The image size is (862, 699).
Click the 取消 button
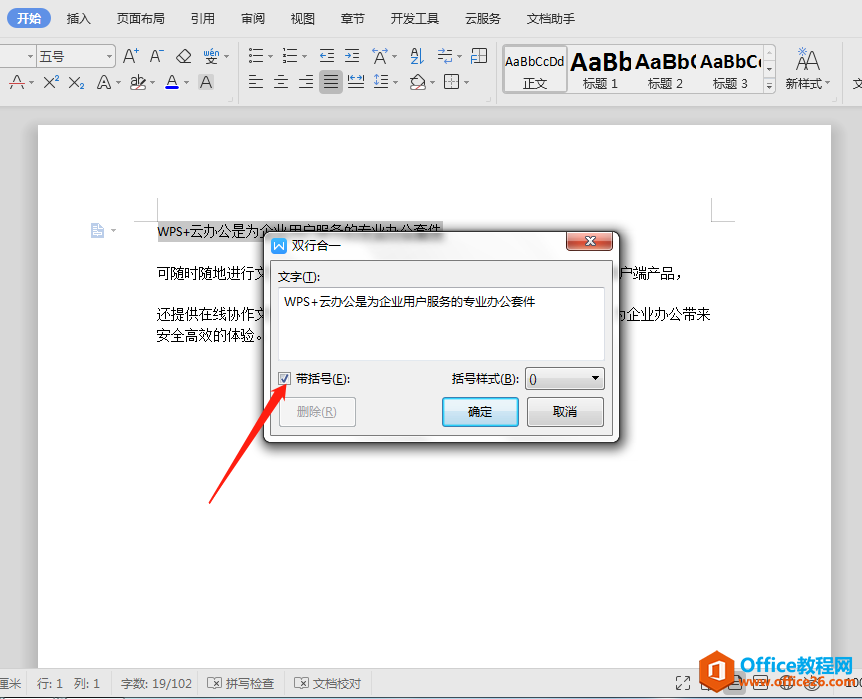coord(565,411)
